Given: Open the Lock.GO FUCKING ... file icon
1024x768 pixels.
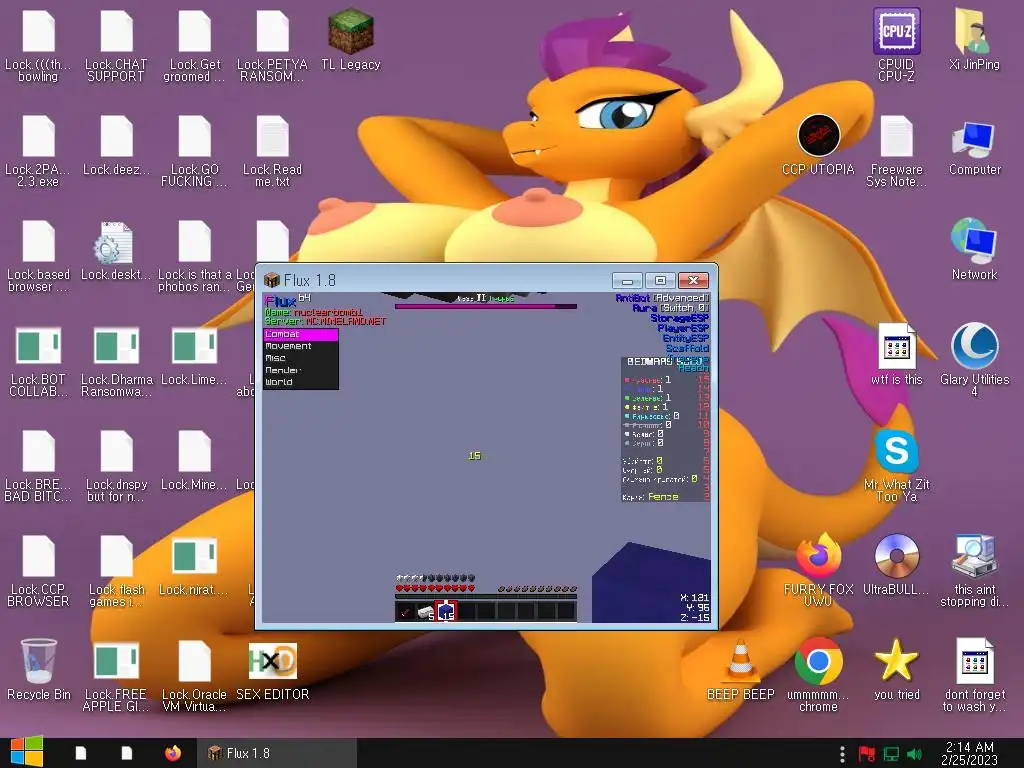Looking at the screenshot, I should point(194,150).
